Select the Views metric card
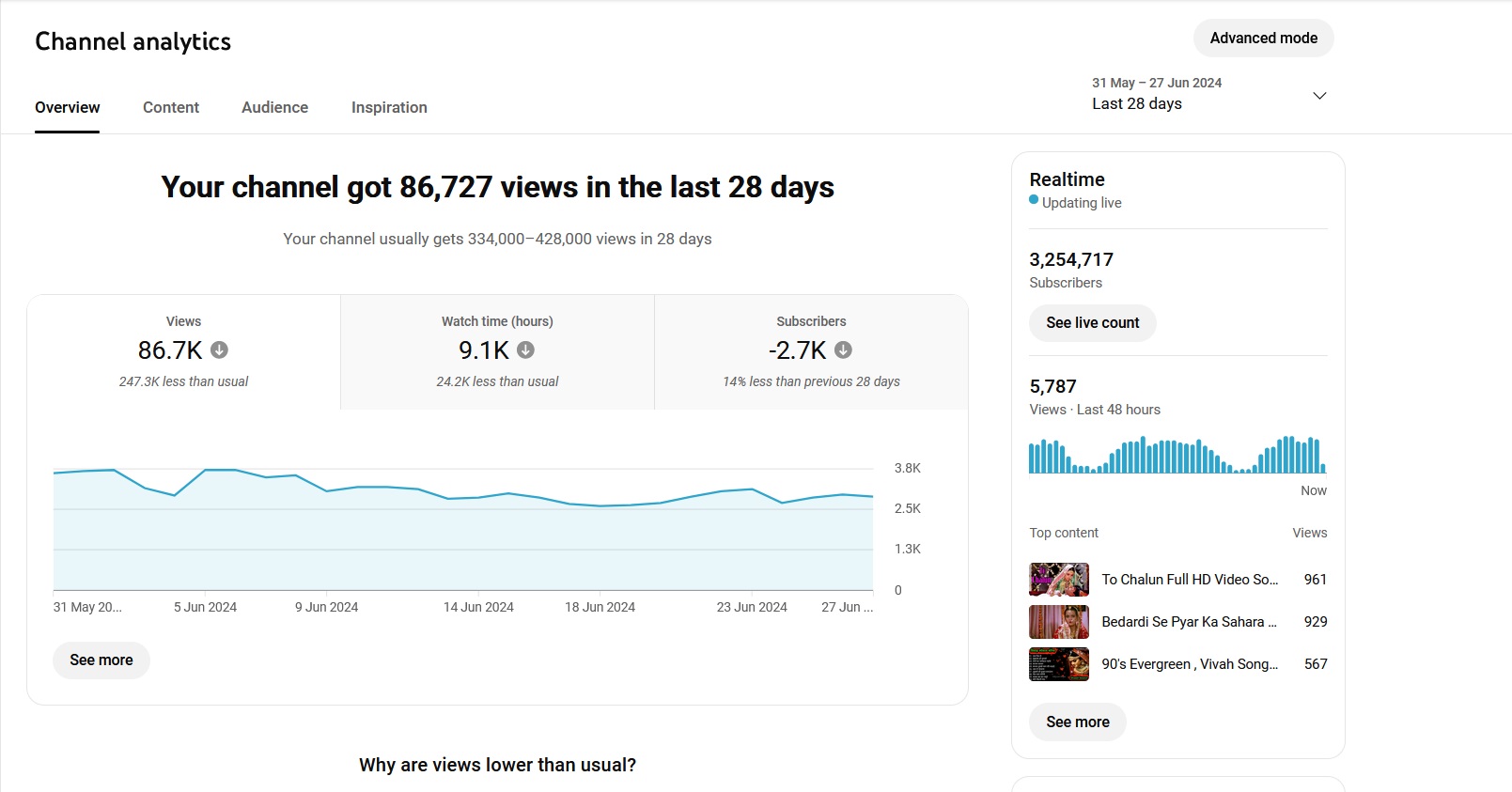Viewport: 1512px width, 792px height. click(184, 352)
